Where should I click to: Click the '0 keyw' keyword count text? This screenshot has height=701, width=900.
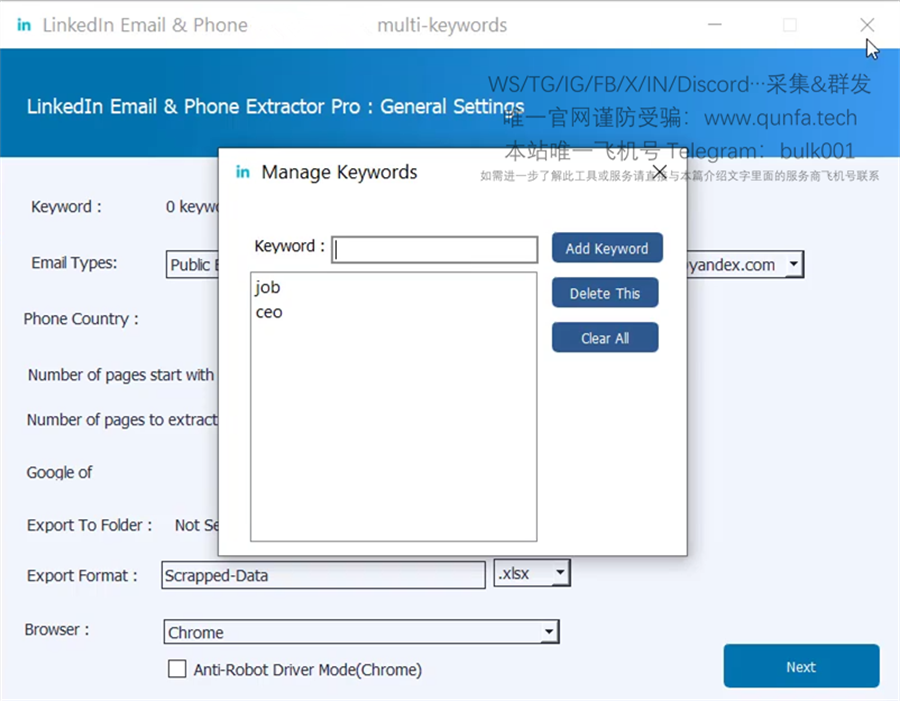click(192, 207)
